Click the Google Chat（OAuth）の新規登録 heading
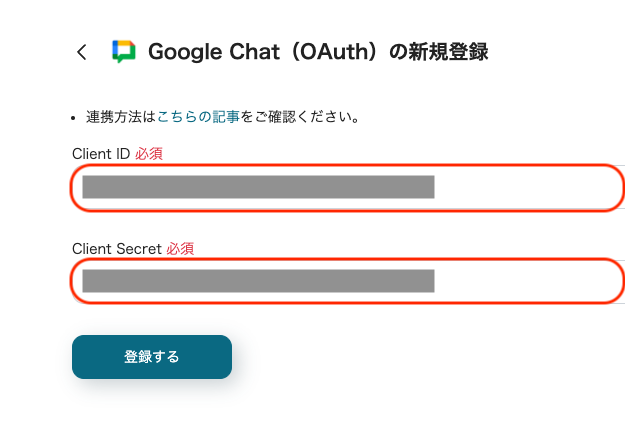The width and height of the screenshot is (625, 423). [x=318, y=52]
